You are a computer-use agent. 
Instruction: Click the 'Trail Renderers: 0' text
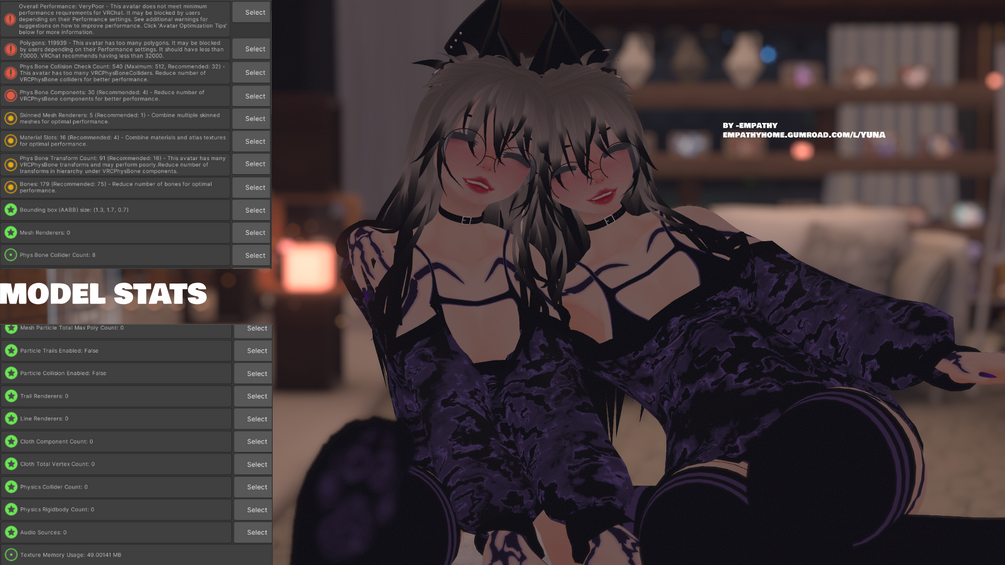click(x=44, y=396)
